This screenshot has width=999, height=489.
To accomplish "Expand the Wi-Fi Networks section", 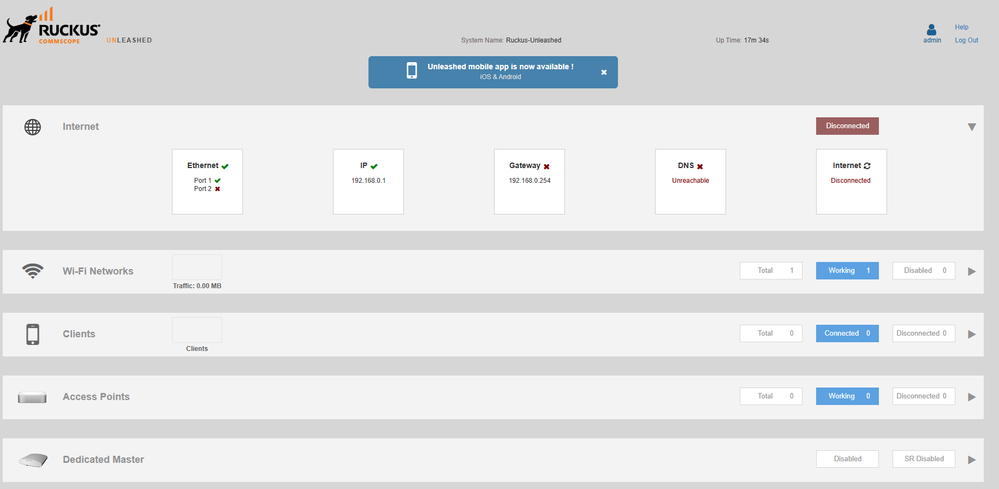I will pyautogui.click(x=970, y=271).
